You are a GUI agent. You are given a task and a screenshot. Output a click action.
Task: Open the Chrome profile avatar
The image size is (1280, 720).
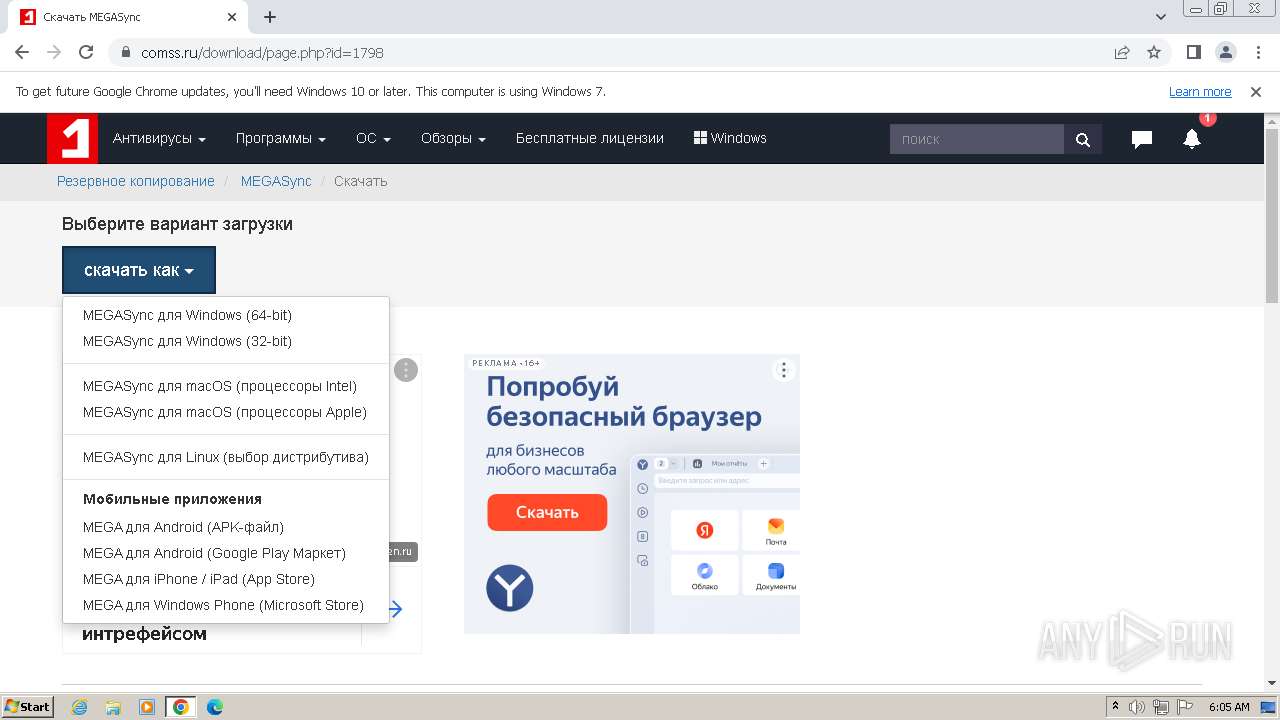1225,52
